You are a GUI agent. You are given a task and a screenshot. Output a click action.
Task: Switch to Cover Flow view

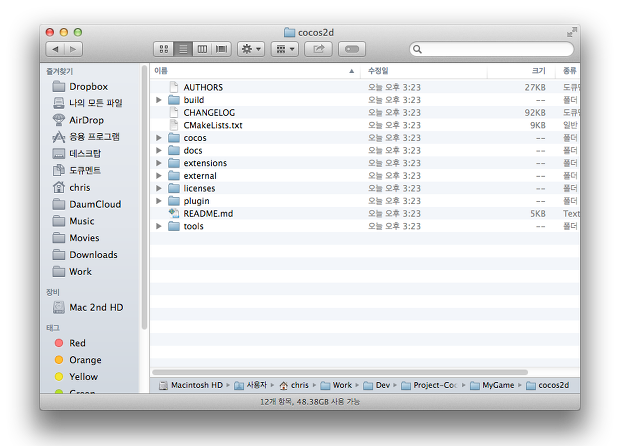pos(221,49)
